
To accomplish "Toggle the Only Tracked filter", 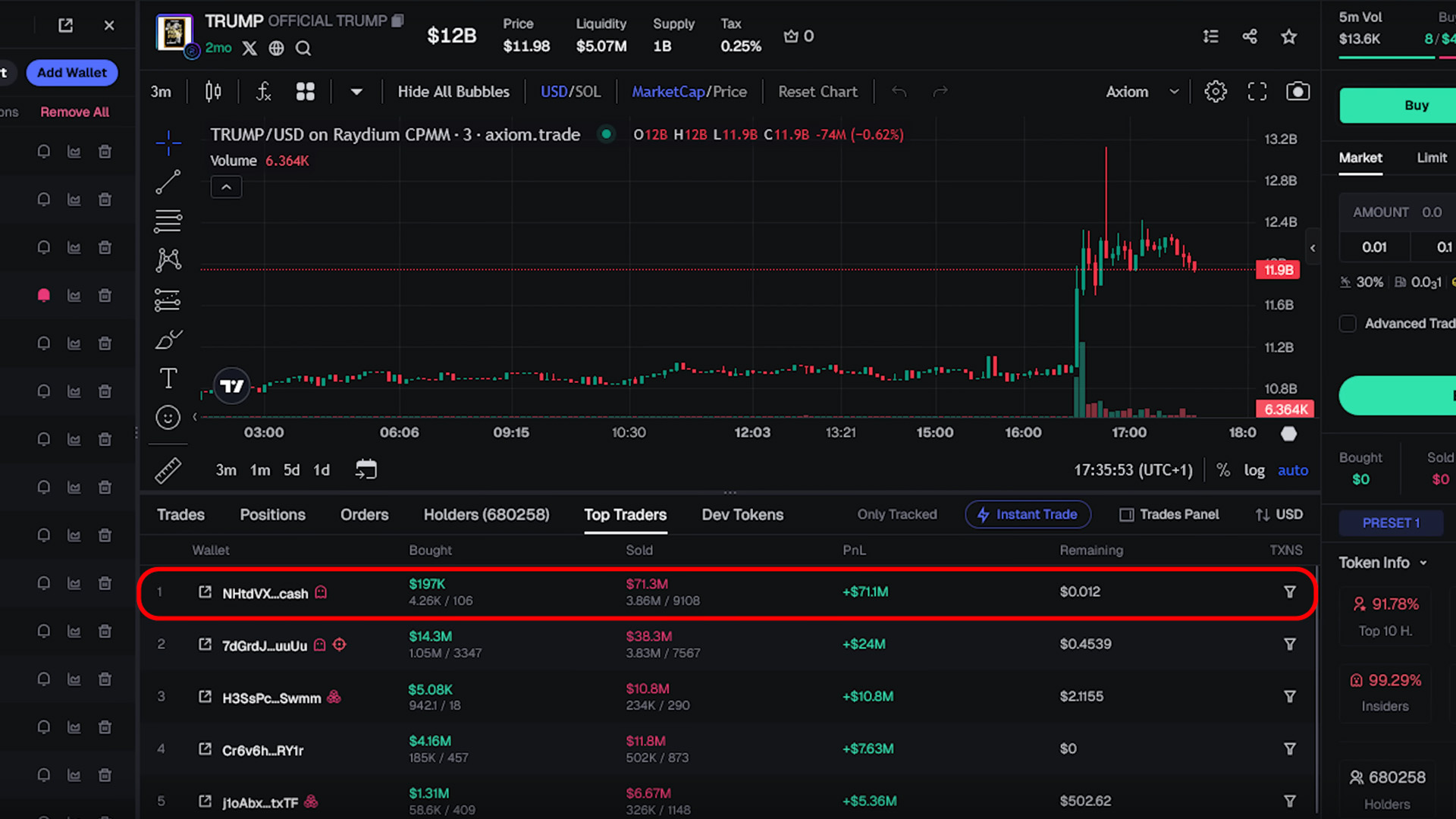I will click(x=897, y=514).
